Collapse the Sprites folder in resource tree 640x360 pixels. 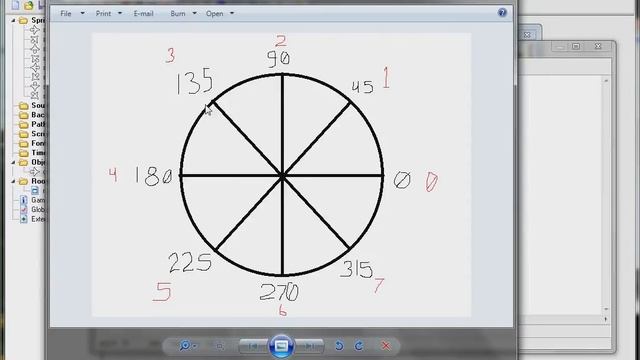pyautogui.click(x=13, y=20)
